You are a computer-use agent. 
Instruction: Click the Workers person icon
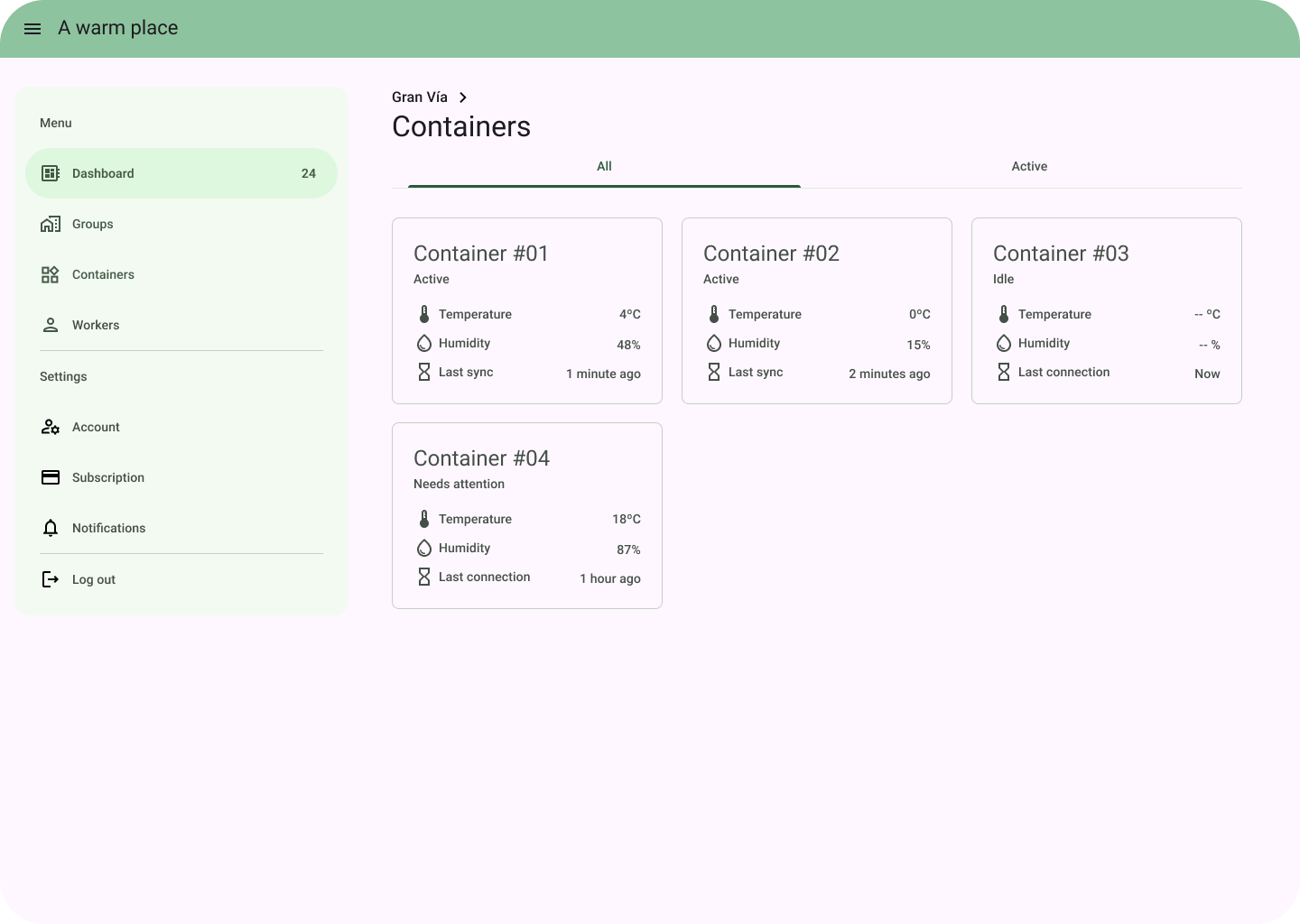pyautogui.click(x=51, y=325)
